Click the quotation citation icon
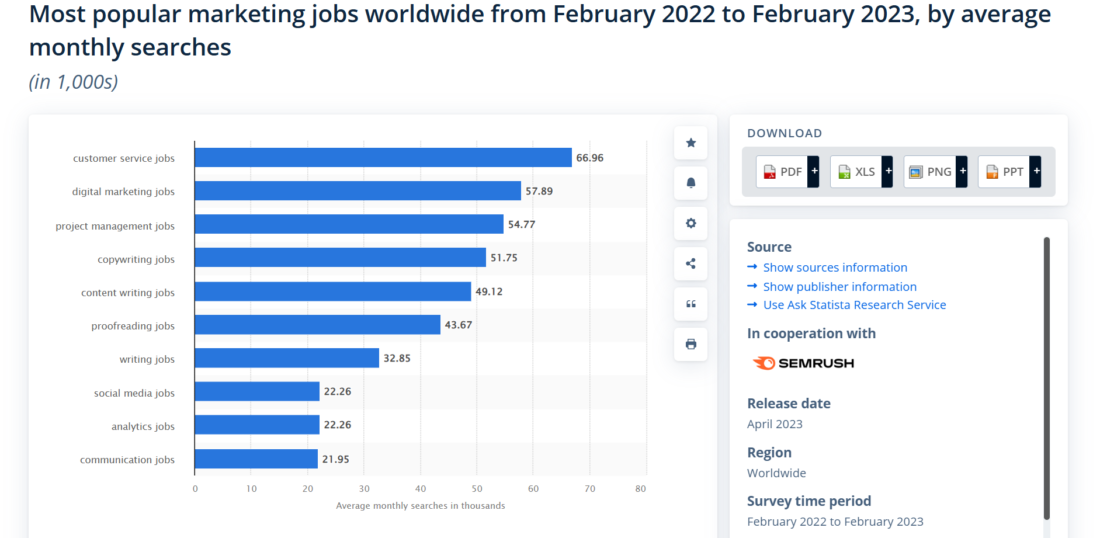This screenshot has height=538, width=1100. click(690, 304)
